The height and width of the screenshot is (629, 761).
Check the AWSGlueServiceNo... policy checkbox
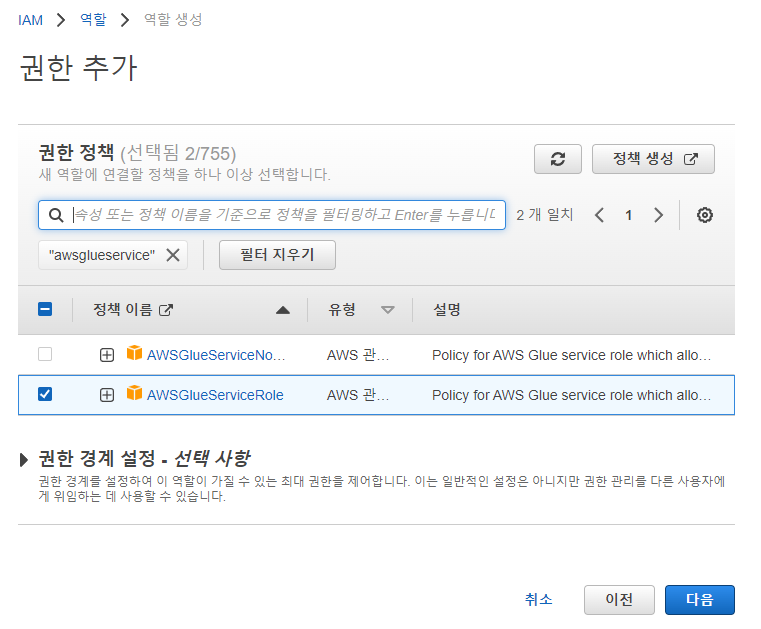click(x=45, y=354)
